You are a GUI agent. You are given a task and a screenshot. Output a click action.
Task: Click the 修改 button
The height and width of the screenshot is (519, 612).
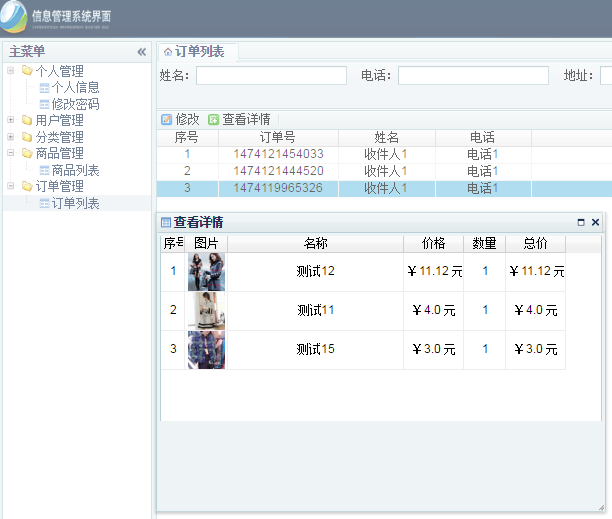(x=180, y=120)
